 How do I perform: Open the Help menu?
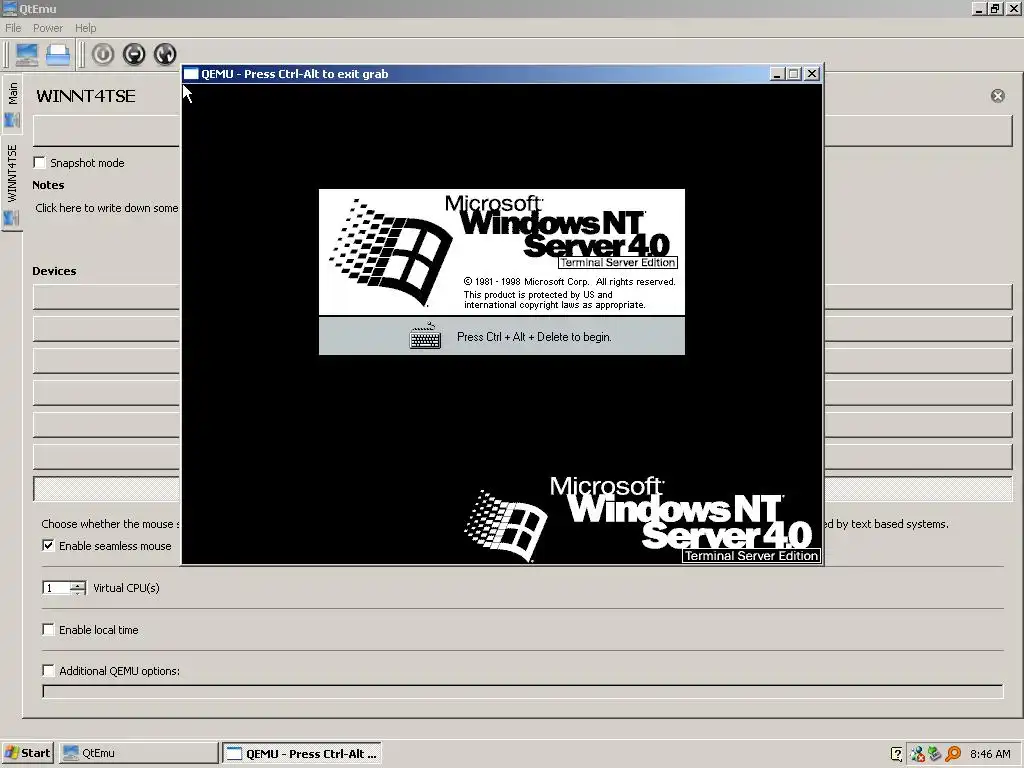click(x=86, y=28)
